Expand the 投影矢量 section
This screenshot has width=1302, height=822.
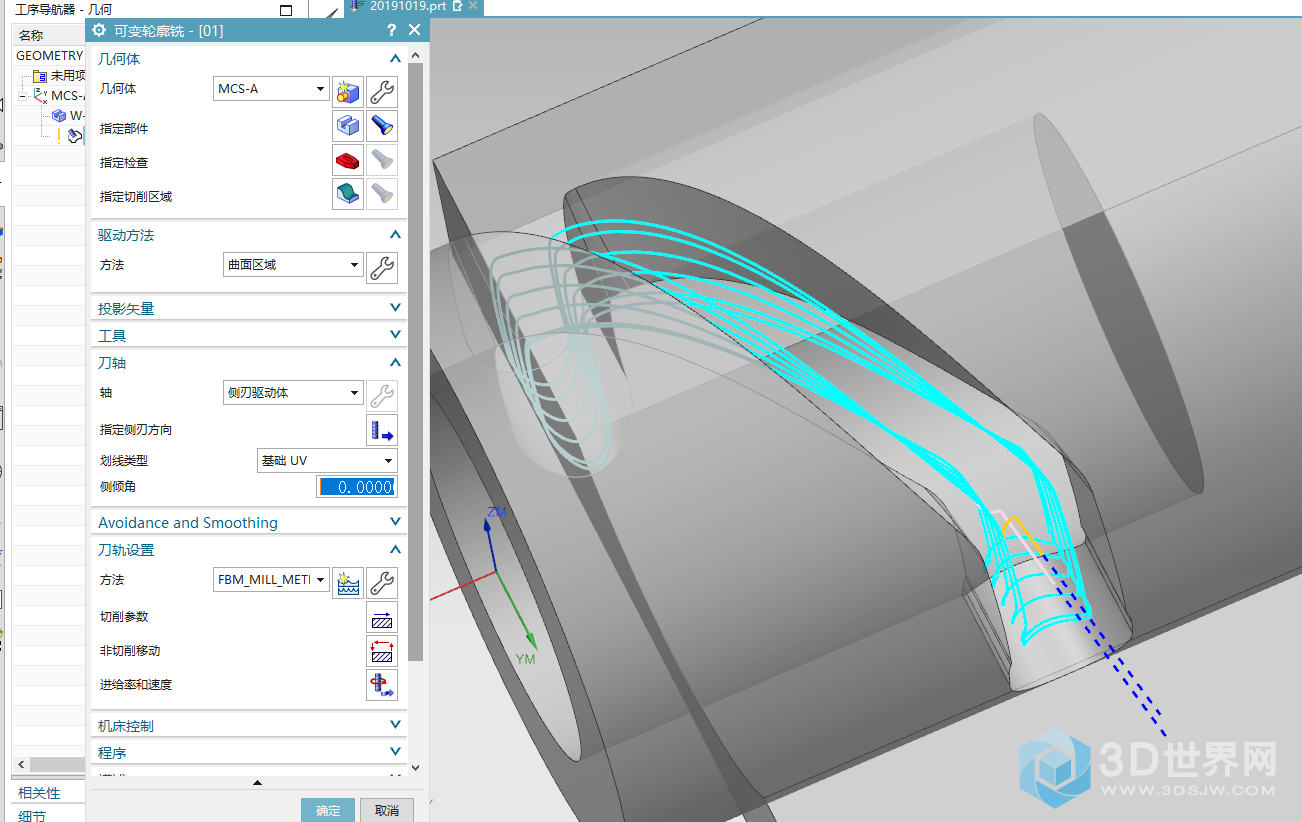(395, 308)
